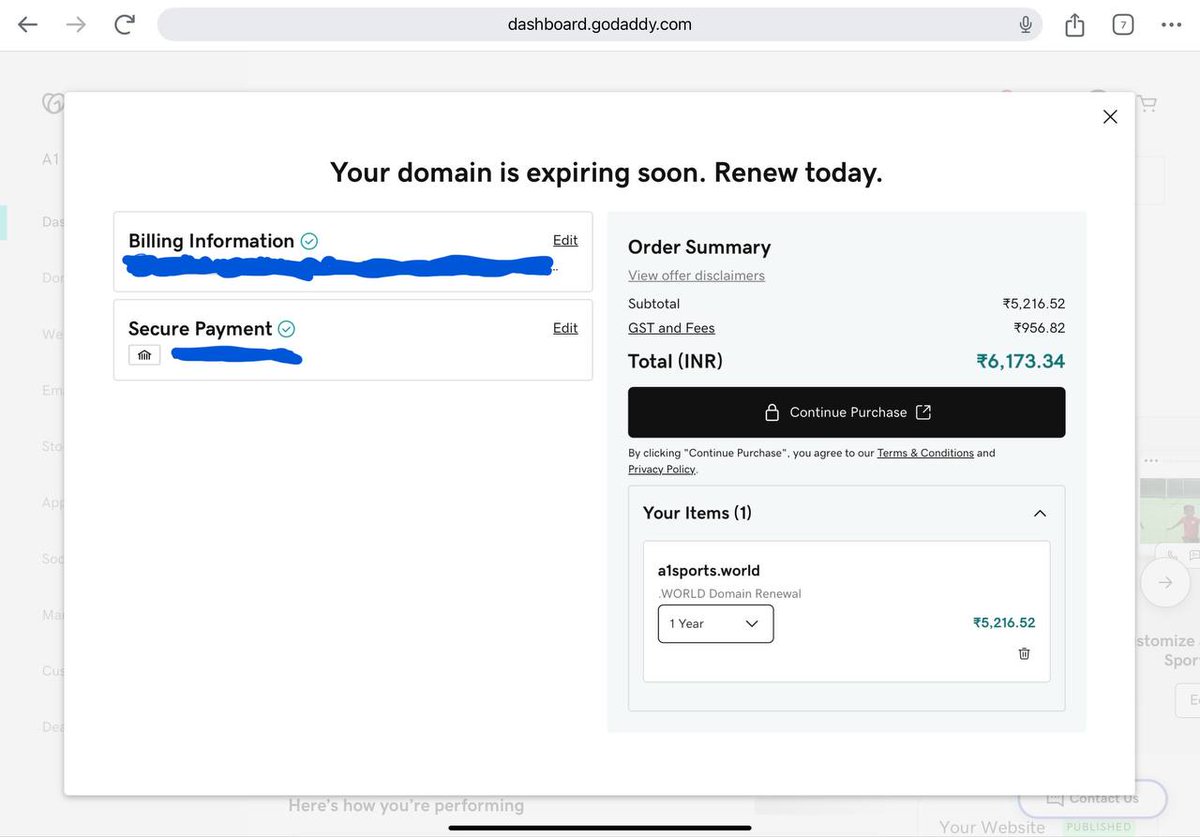Click the next arrow circle in background page
Image resolution: width=1200 pixels, height=837 pixels.
(x=1165, y=582)
